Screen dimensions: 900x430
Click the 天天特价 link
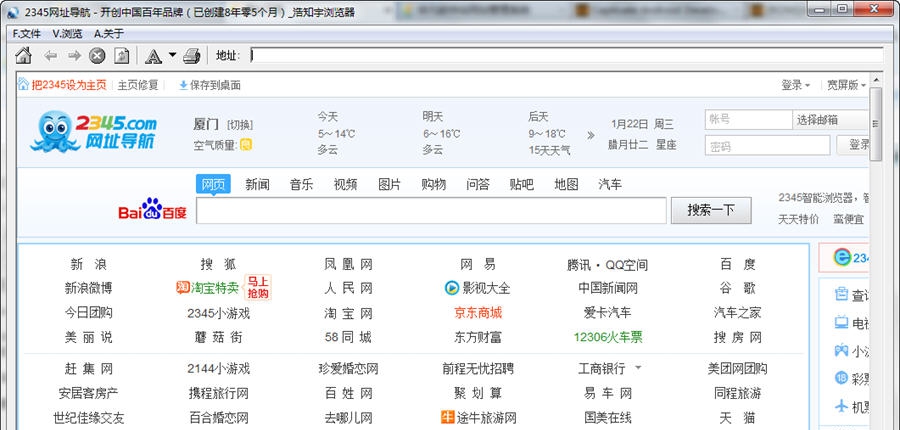[798, 219]
